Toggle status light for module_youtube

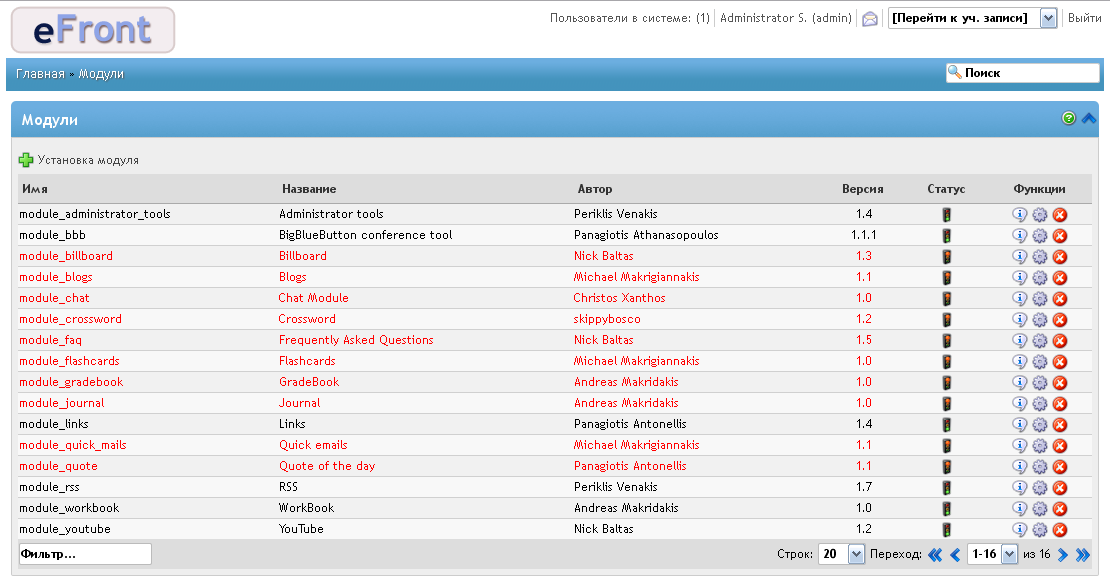[x=946, y=530]
